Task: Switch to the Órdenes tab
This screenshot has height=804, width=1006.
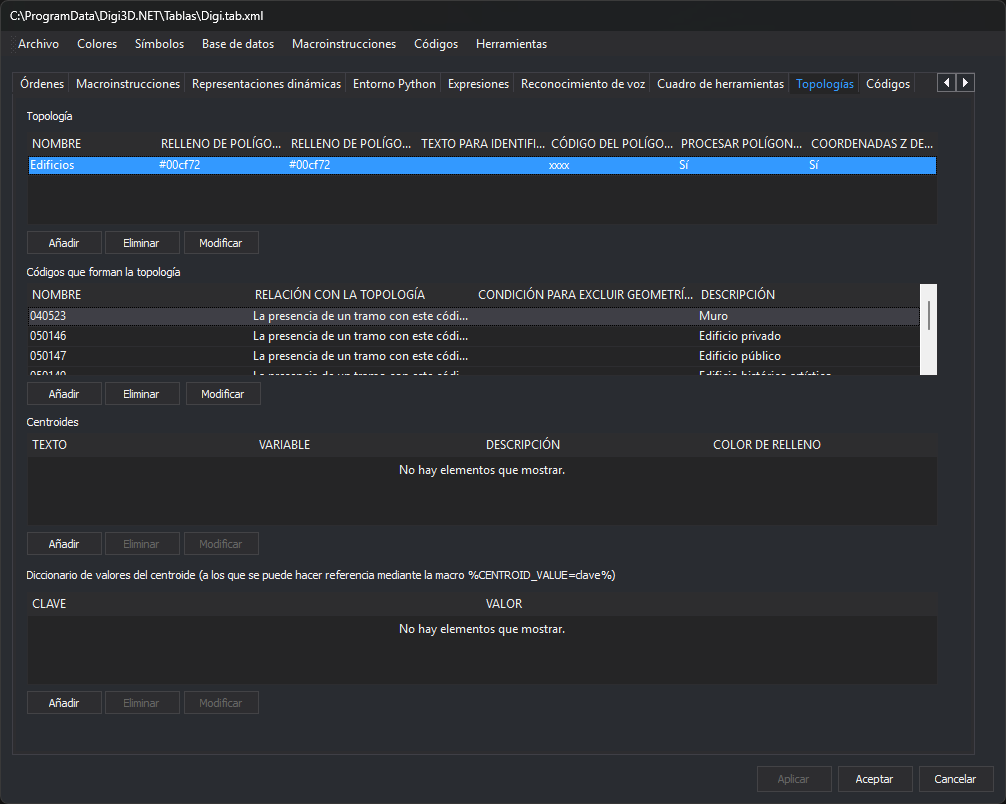Action: 42,83
